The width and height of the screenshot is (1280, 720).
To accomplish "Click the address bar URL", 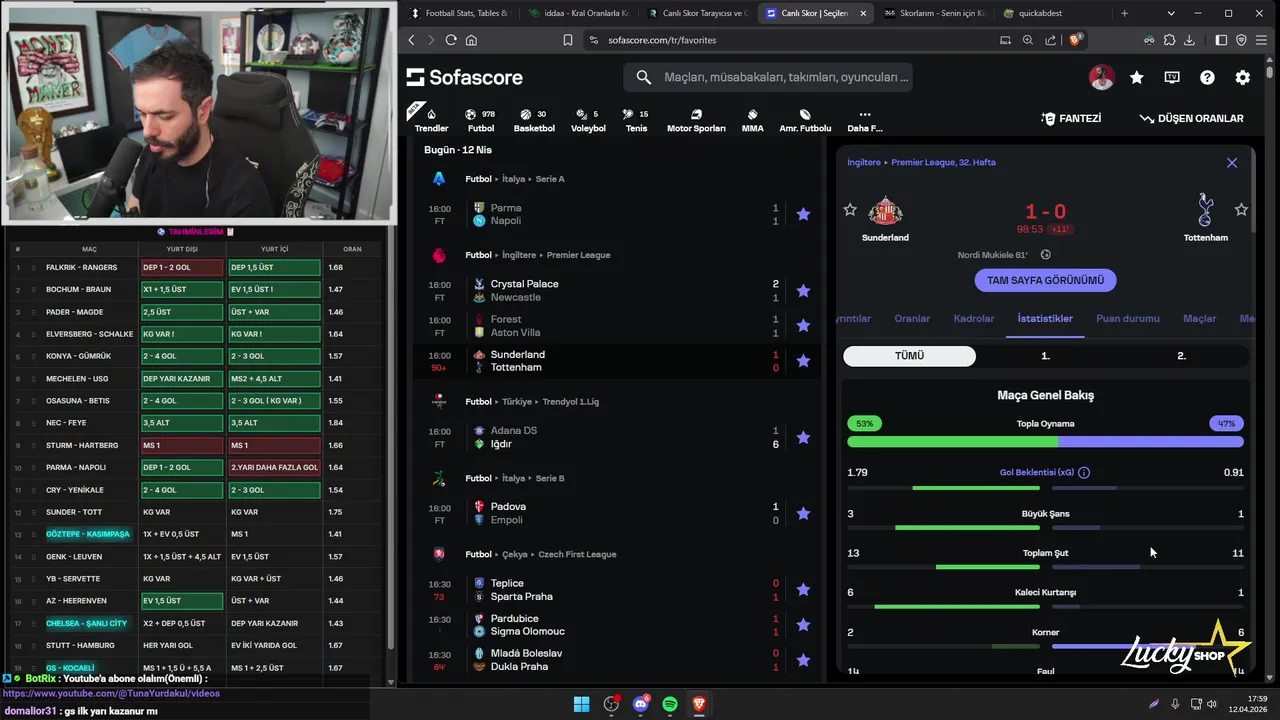I will click(x=662, y=40).
